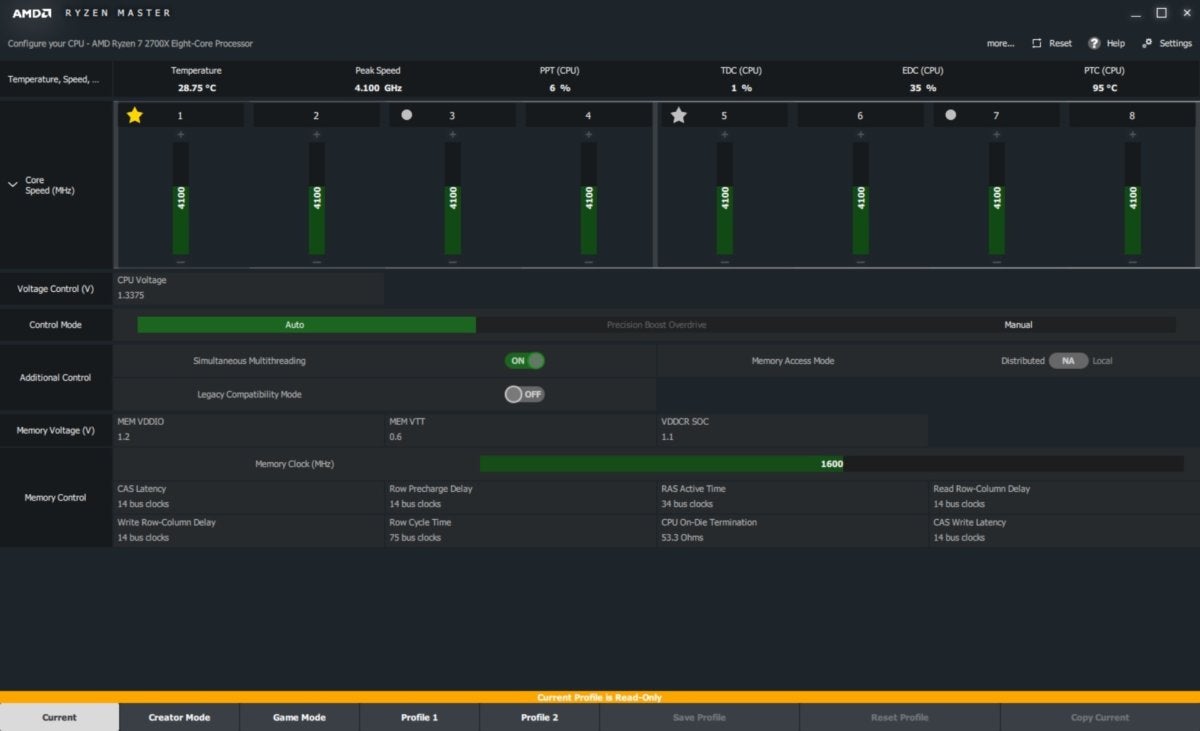Decrease core 8 speed with minus
The height and width of the screenshot is (731, 1200).
(x=1133, y=262)
